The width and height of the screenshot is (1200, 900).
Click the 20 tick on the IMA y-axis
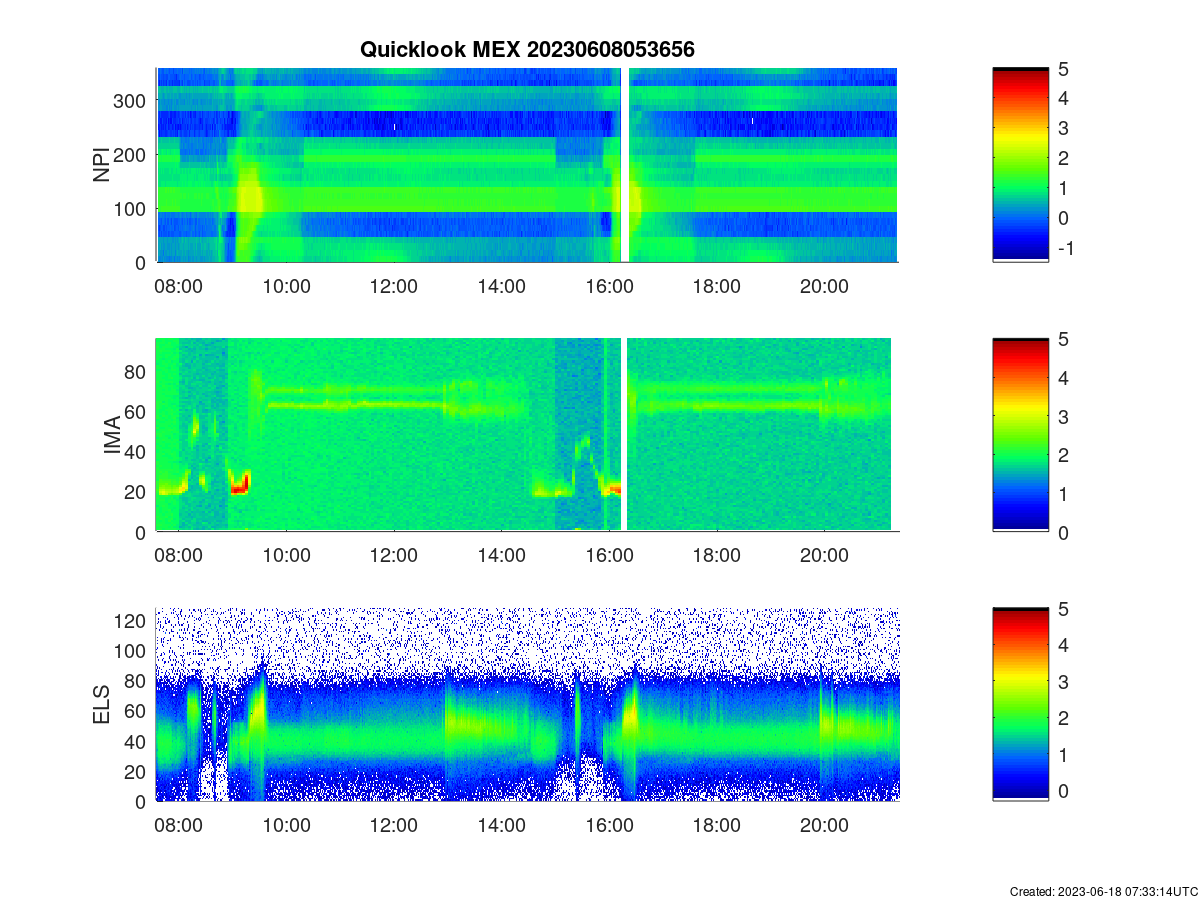136,492
